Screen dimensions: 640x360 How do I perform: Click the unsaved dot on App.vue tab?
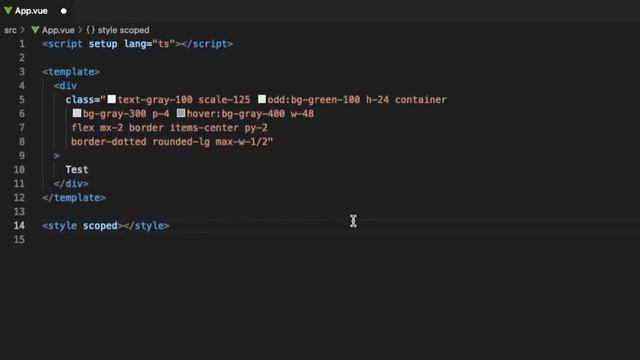click(64, 11)
